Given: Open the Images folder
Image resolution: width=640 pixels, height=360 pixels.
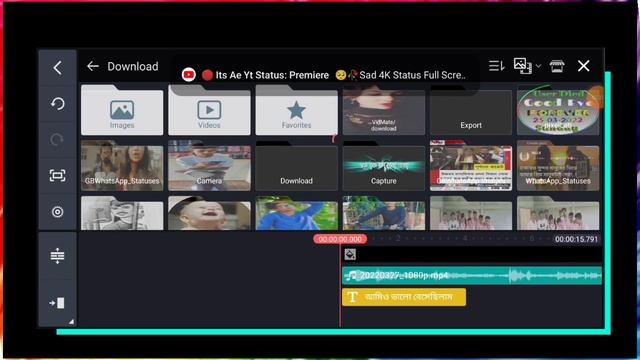Looking at the screenshot, I should [122, 110].
